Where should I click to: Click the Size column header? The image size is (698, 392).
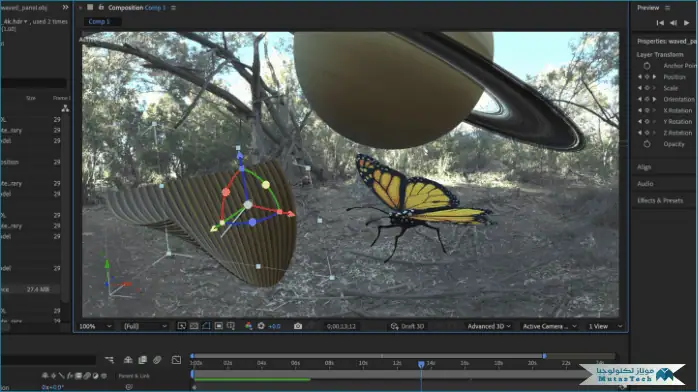pos(31,98)
